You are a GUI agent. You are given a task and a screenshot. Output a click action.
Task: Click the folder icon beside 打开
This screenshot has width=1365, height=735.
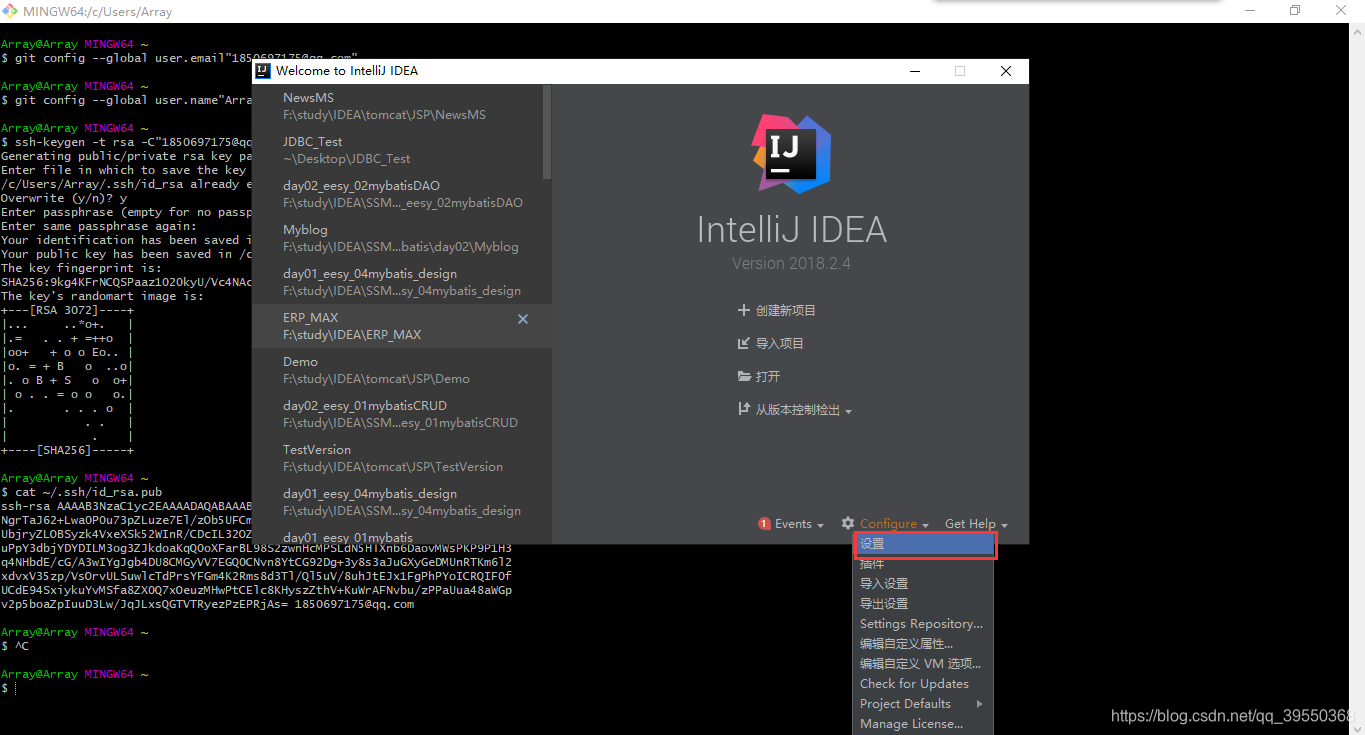(x=744, y=376)
